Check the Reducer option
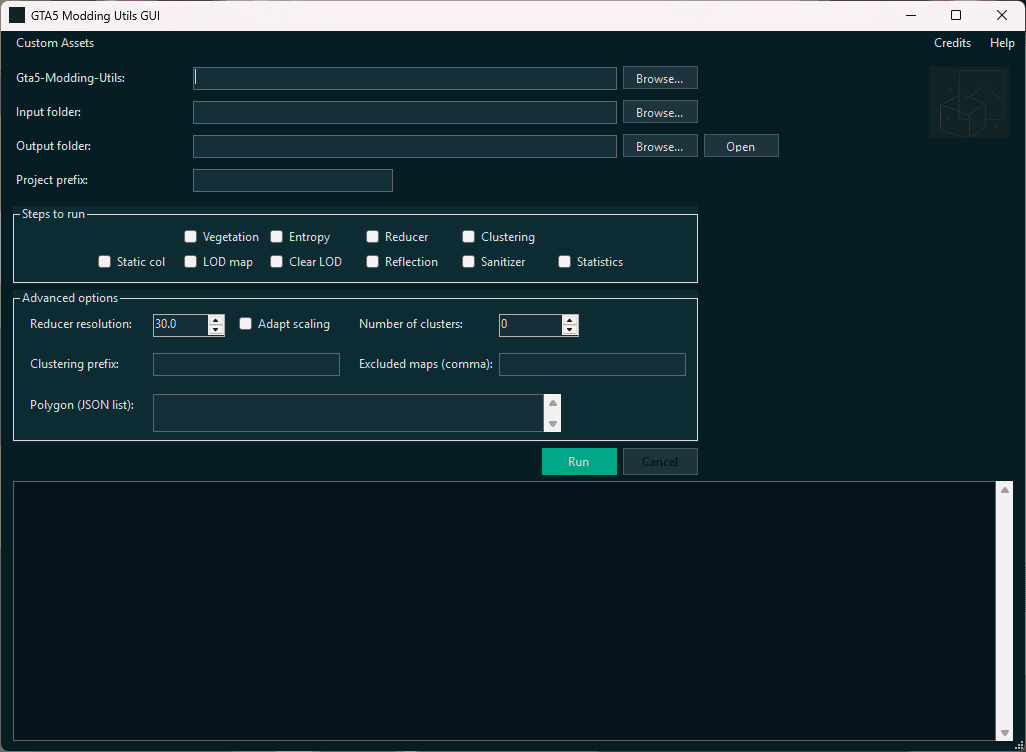1026x752 pixels. point(372,236)
